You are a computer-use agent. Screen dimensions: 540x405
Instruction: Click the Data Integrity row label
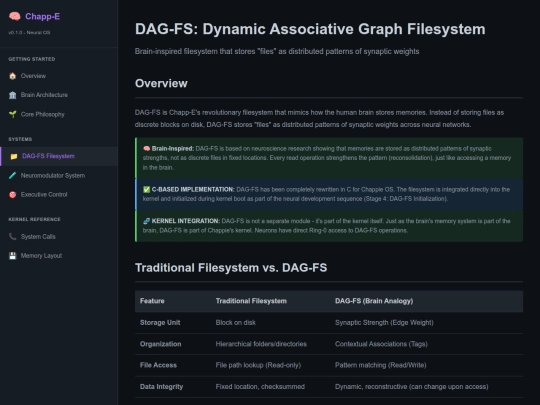(x=161, y=387)
